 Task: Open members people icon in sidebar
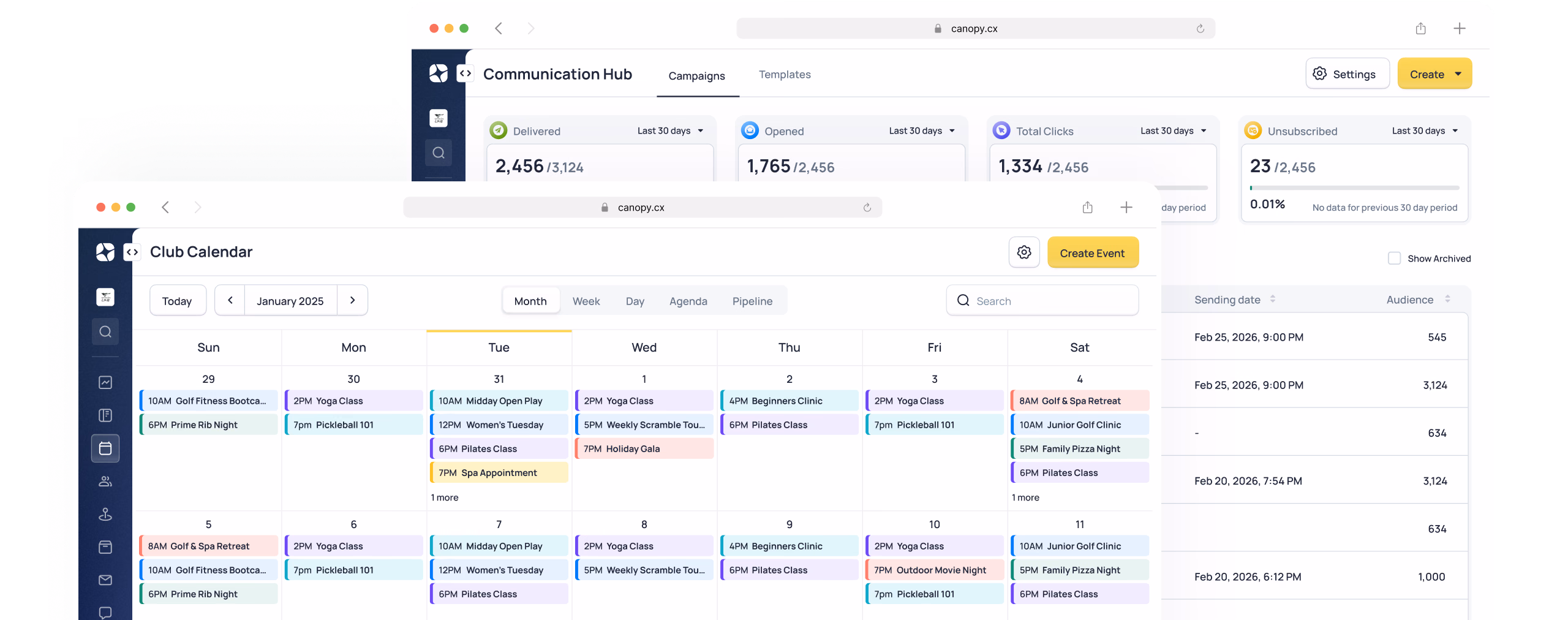pos(105,481)
